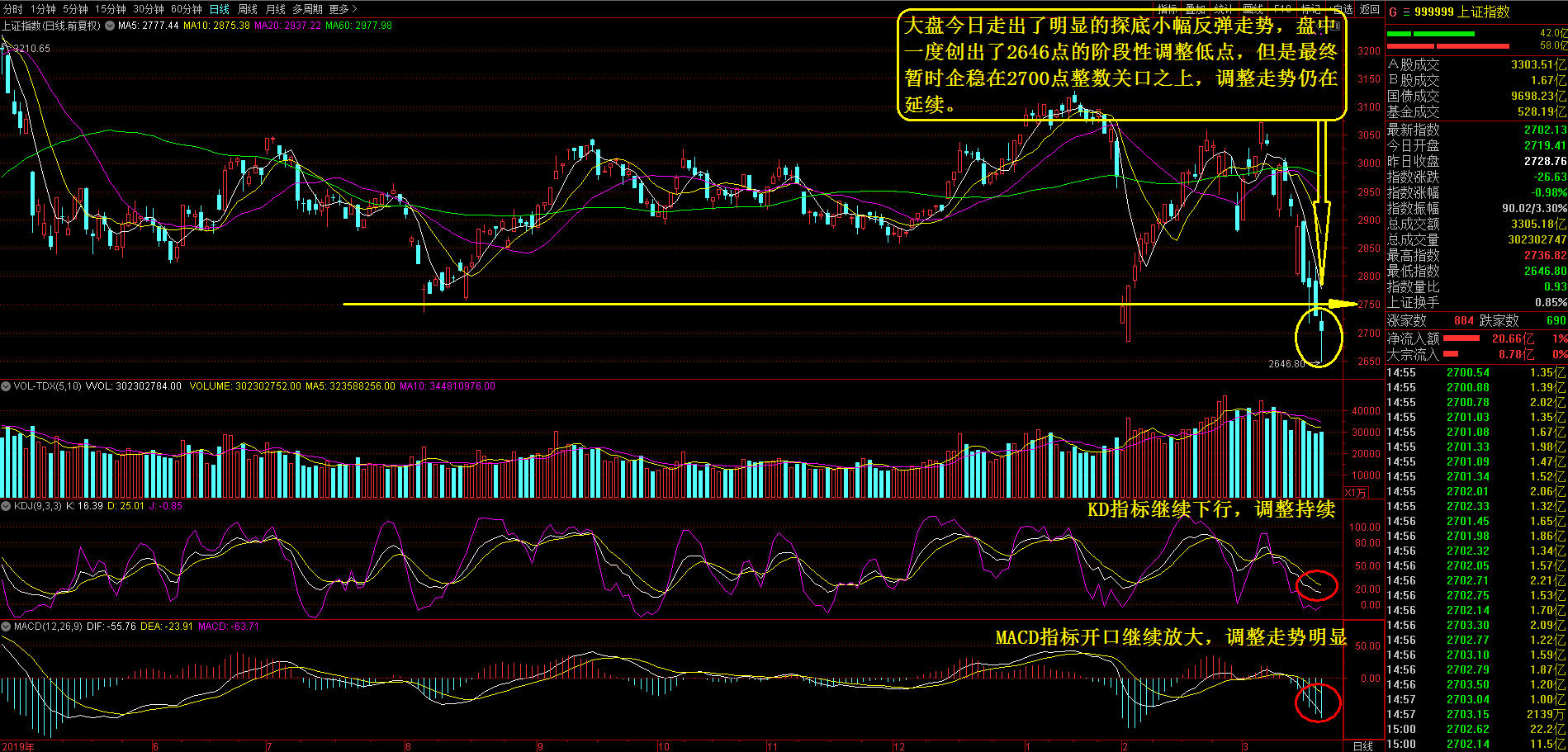The height and width of the screenshot is (752, 1568).
Task: Click the three-line list icon next to 999999
Action: [x=1406, y=12]
